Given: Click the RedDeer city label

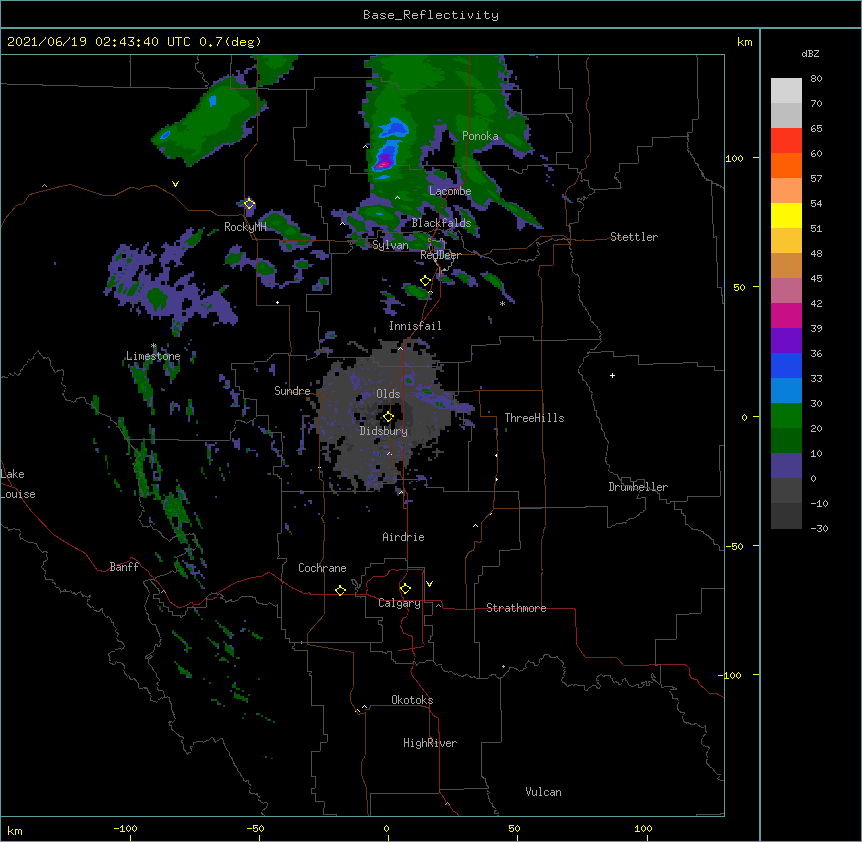Looking at the screenshot, I should pos(440,255).
